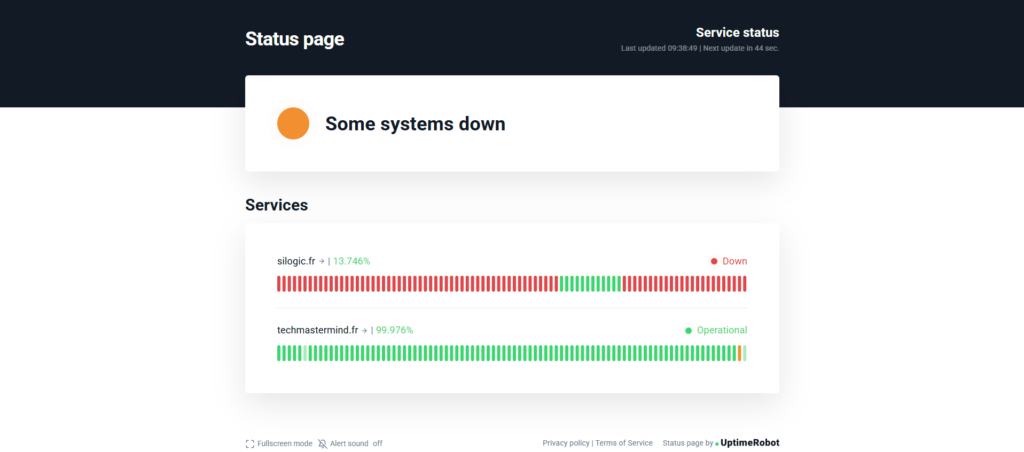Open the Terms of Service link
1024x452 pixels.
tap(624, 443)
